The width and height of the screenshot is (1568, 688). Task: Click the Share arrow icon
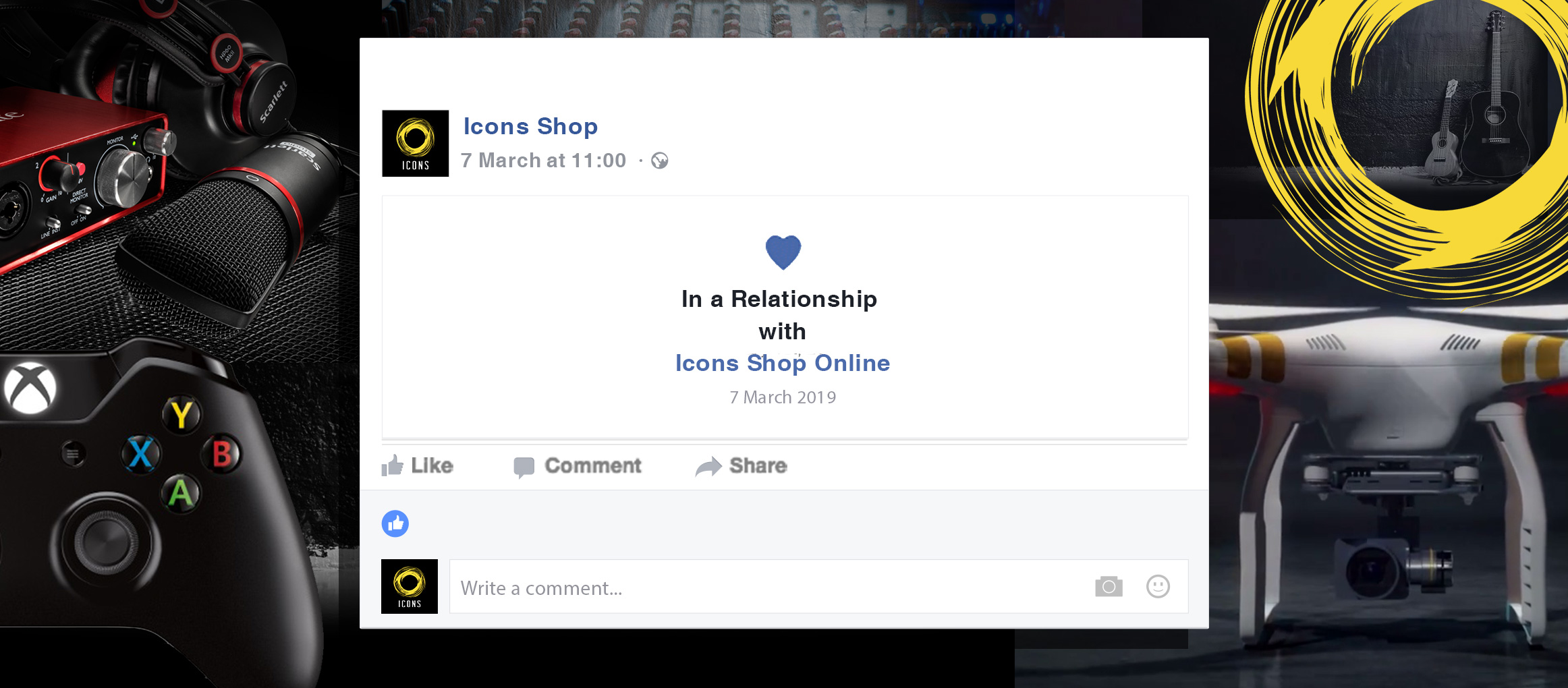(x=708, y=467)
